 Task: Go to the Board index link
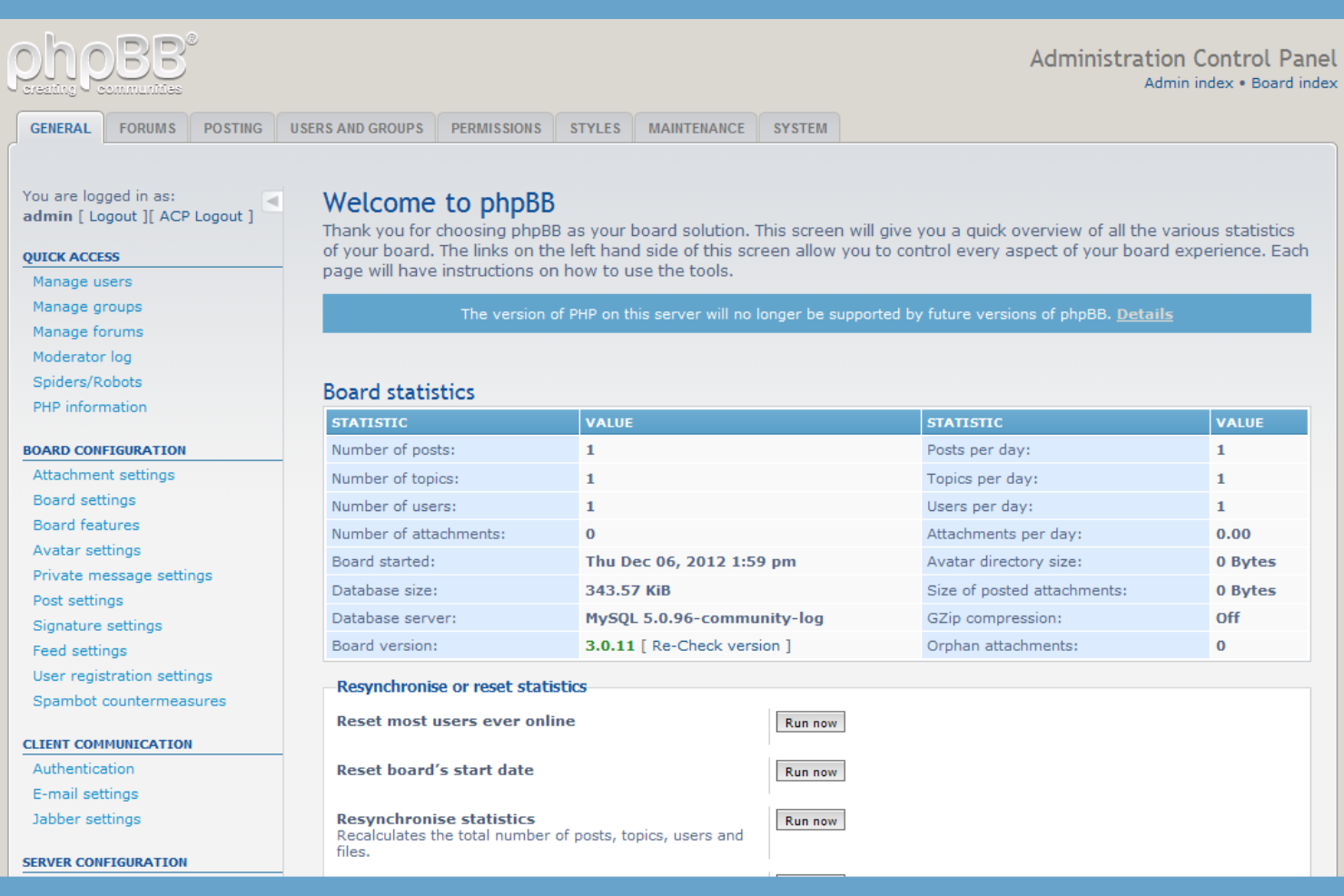pos(1294,83)
